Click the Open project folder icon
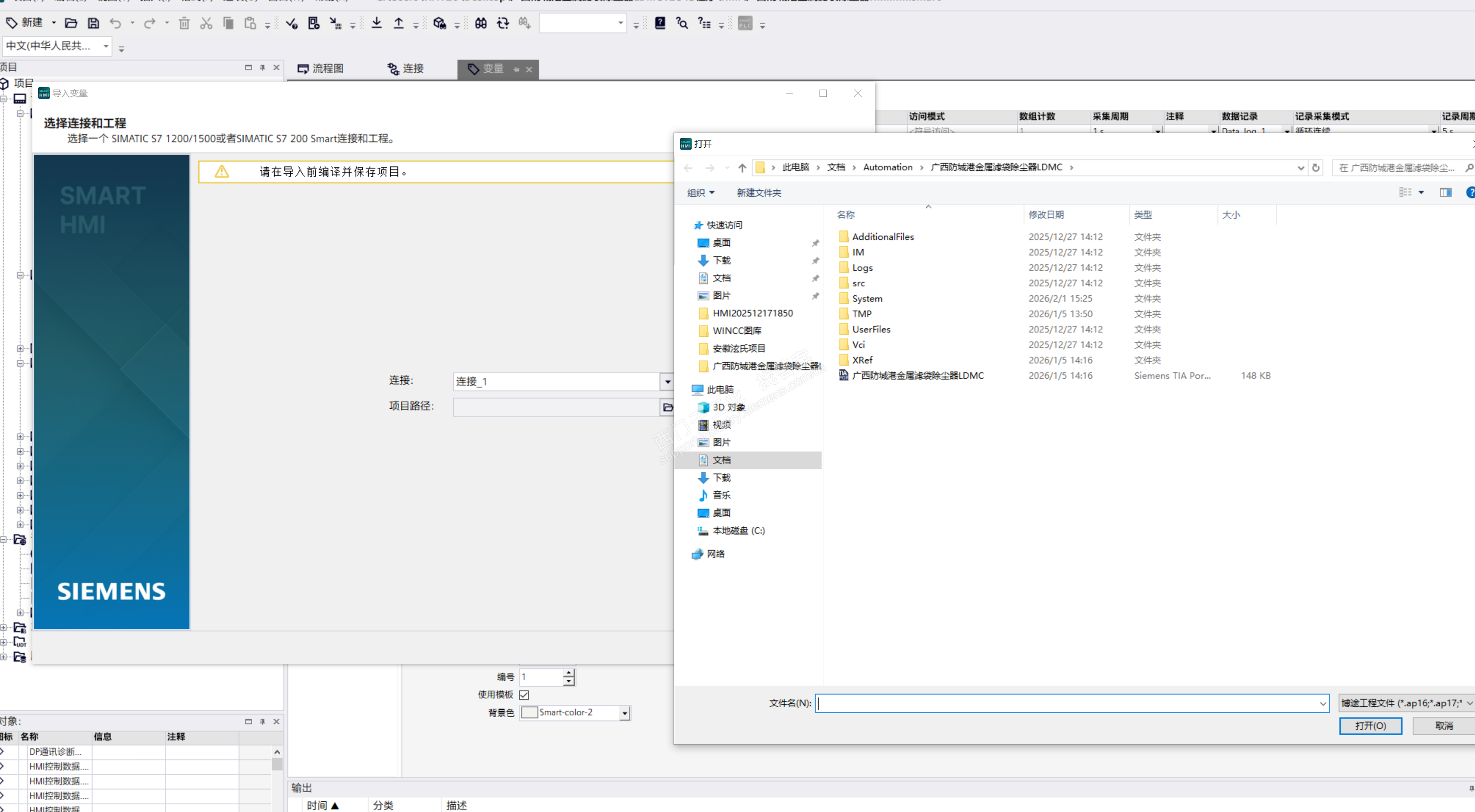1475x812 pixels. click(x=71, y=23)
